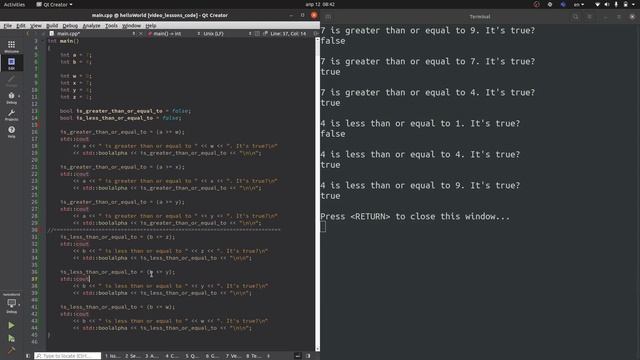Open the clock and calendar in top bar

pos(320,4)
